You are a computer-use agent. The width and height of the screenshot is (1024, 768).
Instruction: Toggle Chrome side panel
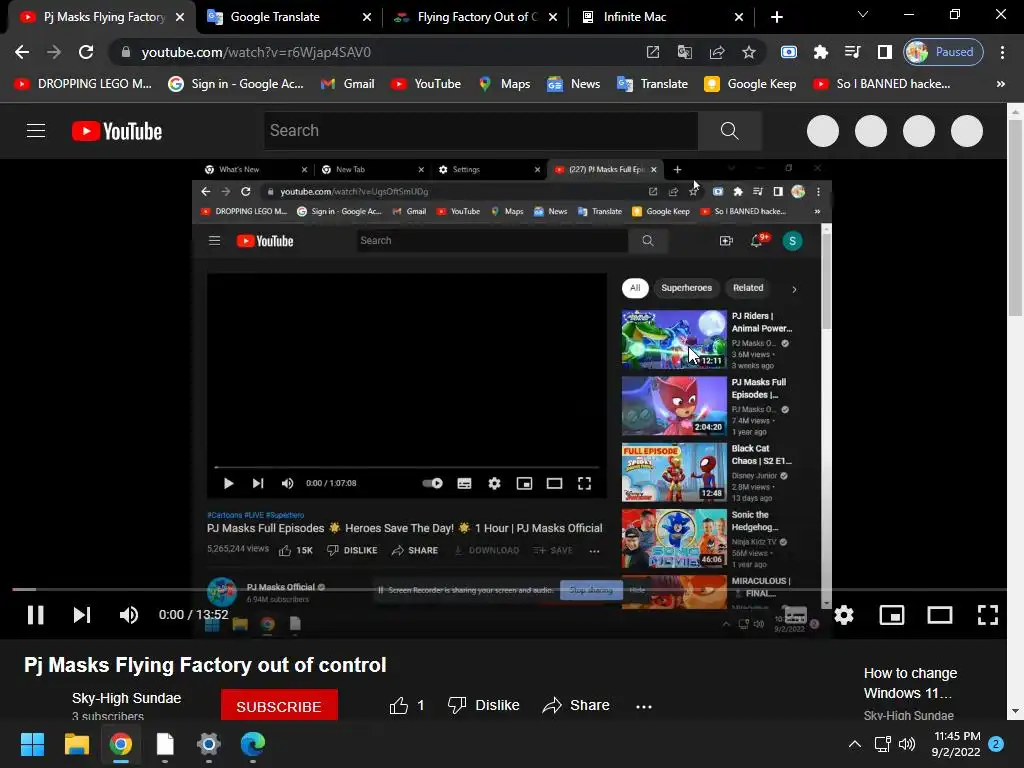[x=884, y=52]
